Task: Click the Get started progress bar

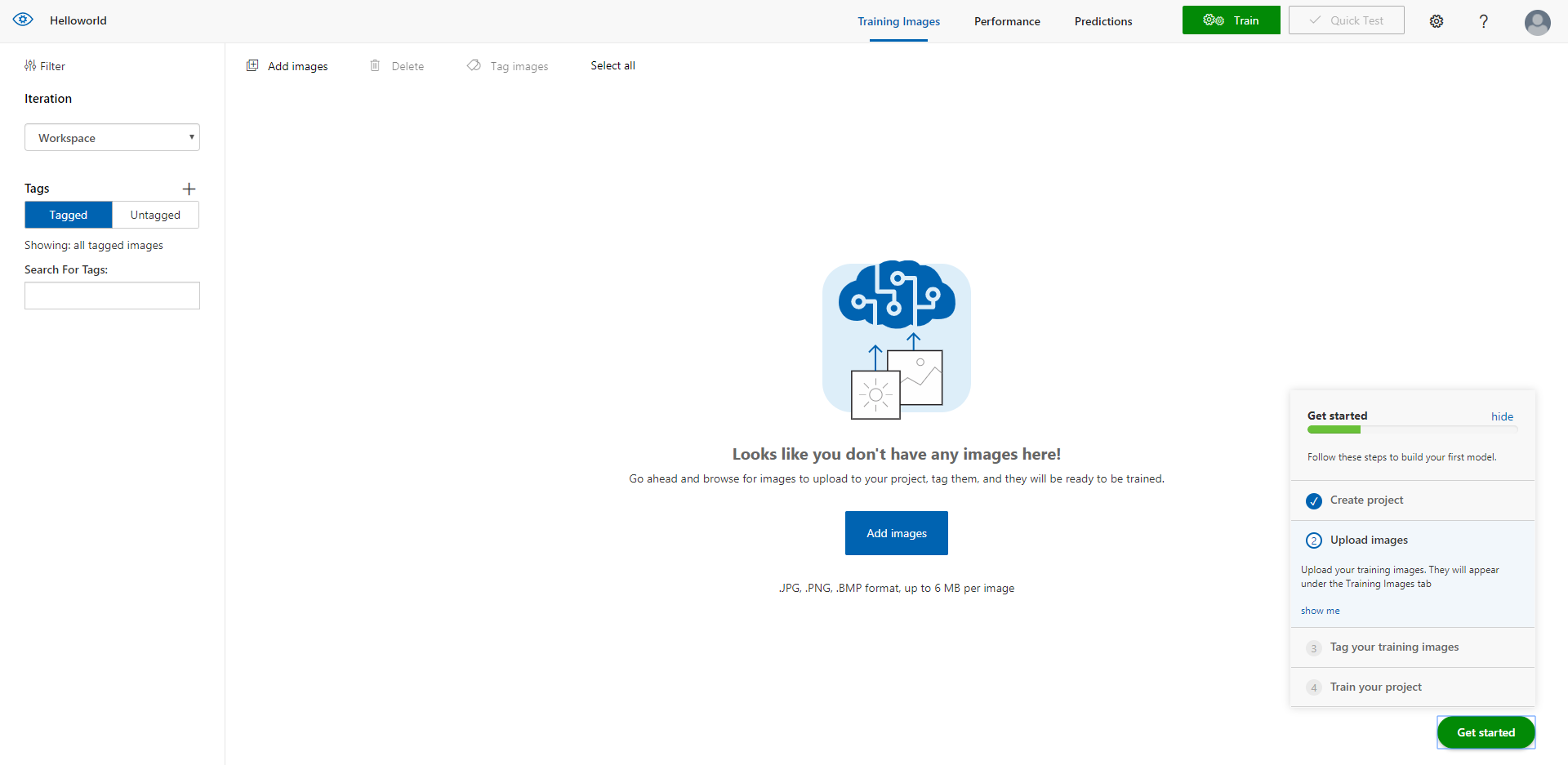Action: point(1412,429)
